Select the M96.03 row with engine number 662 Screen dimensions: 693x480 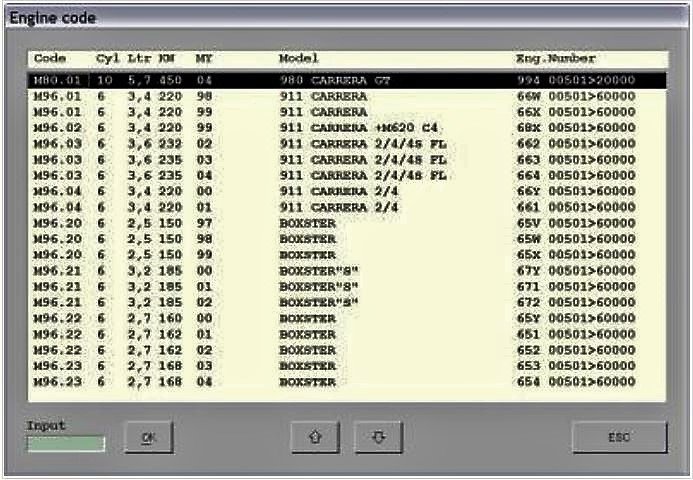(x=347, y=144)
